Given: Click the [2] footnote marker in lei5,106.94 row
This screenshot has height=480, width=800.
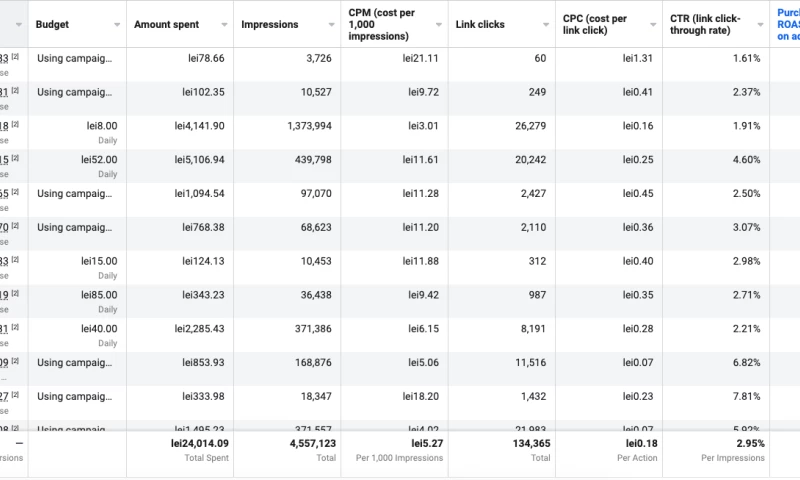Looking at the screenshot, I should tap(16, 160).
